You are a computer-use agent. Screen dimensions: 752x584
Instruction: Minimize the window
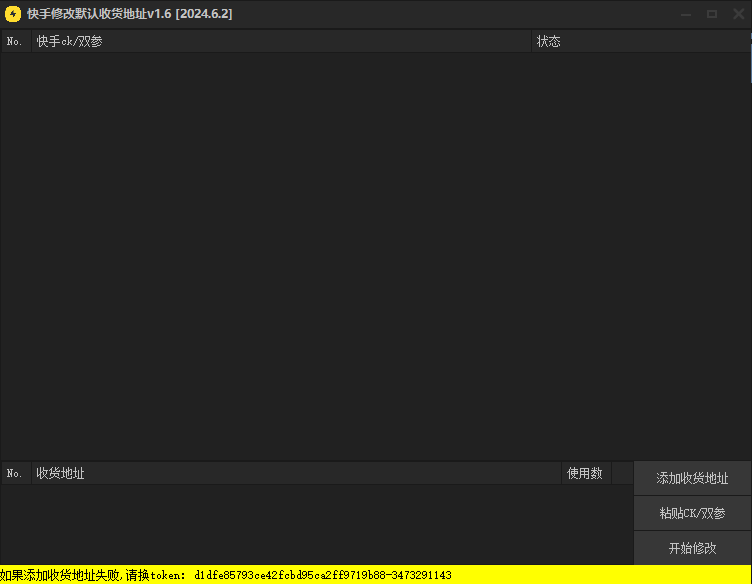(x=686, y=14)
